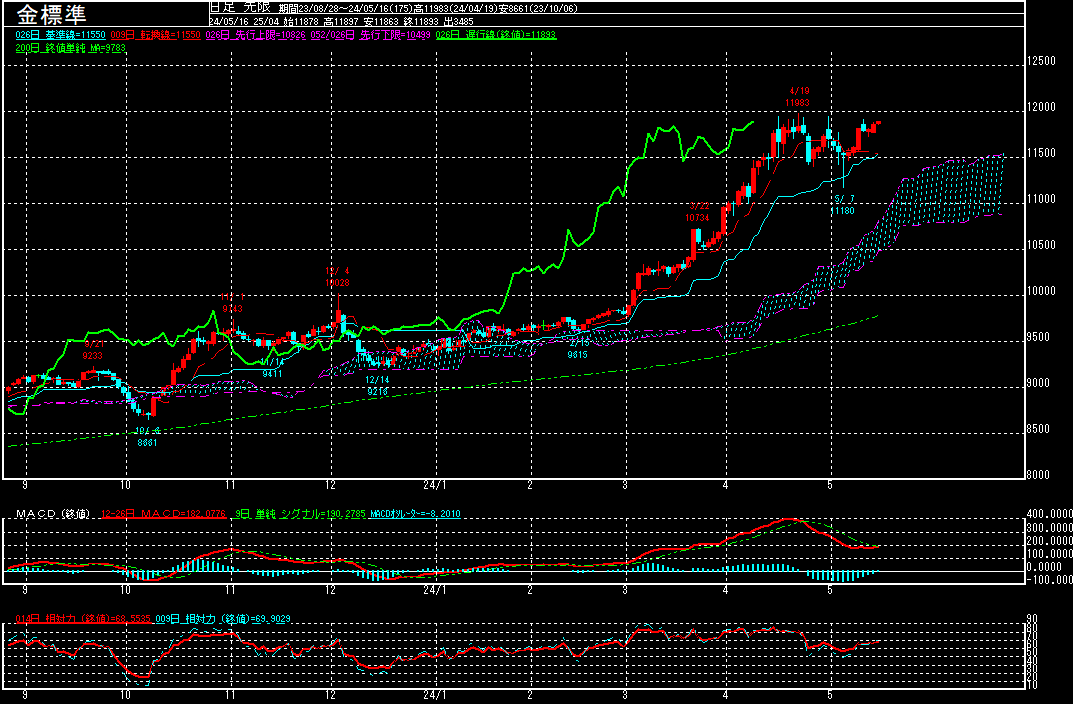Click the 12500 price axis label
Viewport: 1076px width, 704px height.
click(x=1041, y=61)
